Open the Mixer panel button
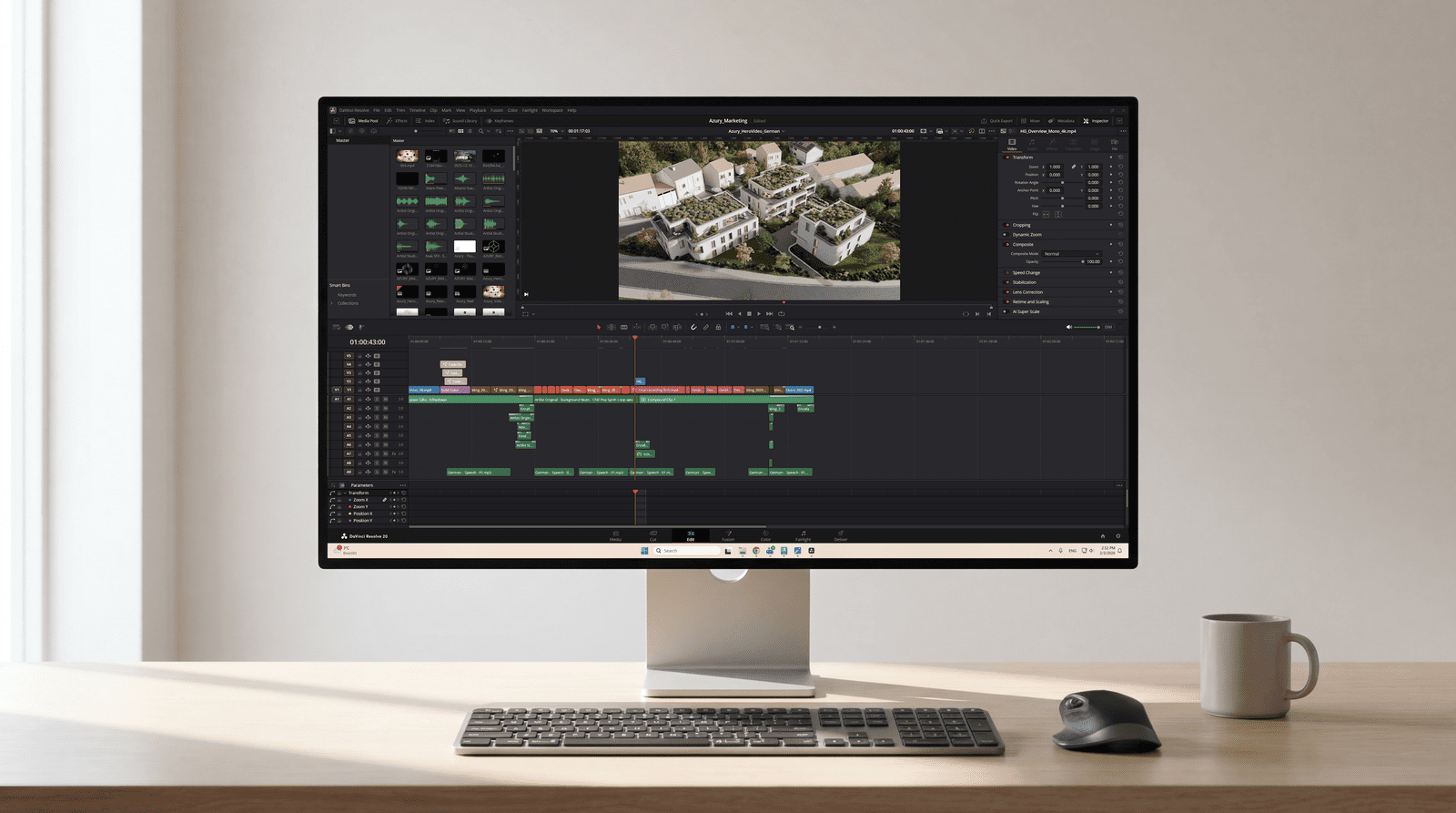This screenshot has height=813, width=1456. tap(1030, 121)
